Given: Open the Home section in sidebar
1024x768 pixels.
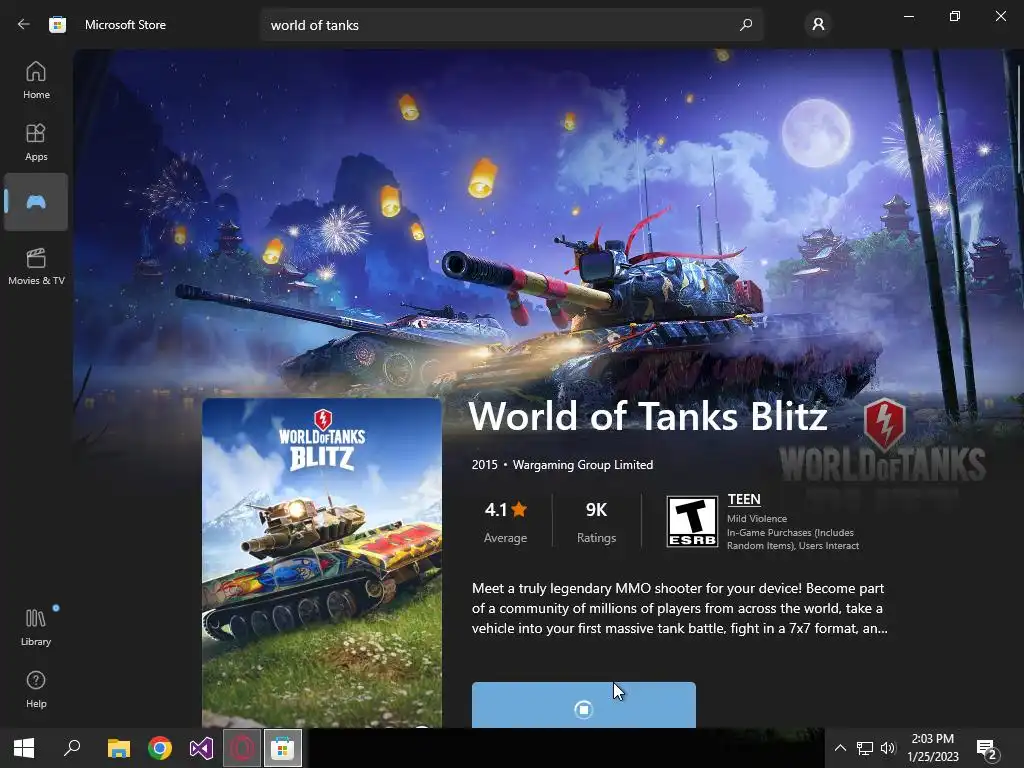Looking at the screenshot, I should coord(36,80).
